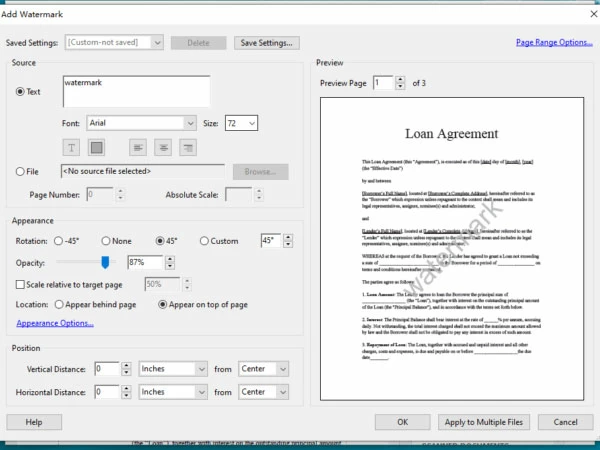Click the Opacity slider handle
The image size is (600, 450).
coord(105,262)
